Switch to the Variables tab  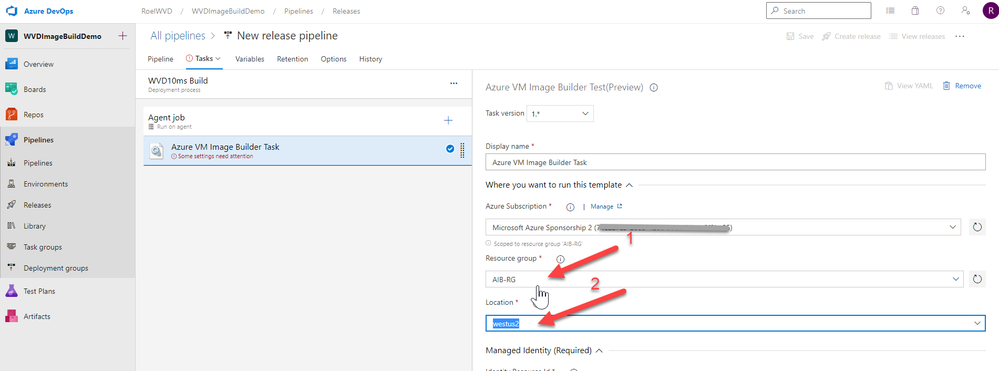[x=250, y=59]
